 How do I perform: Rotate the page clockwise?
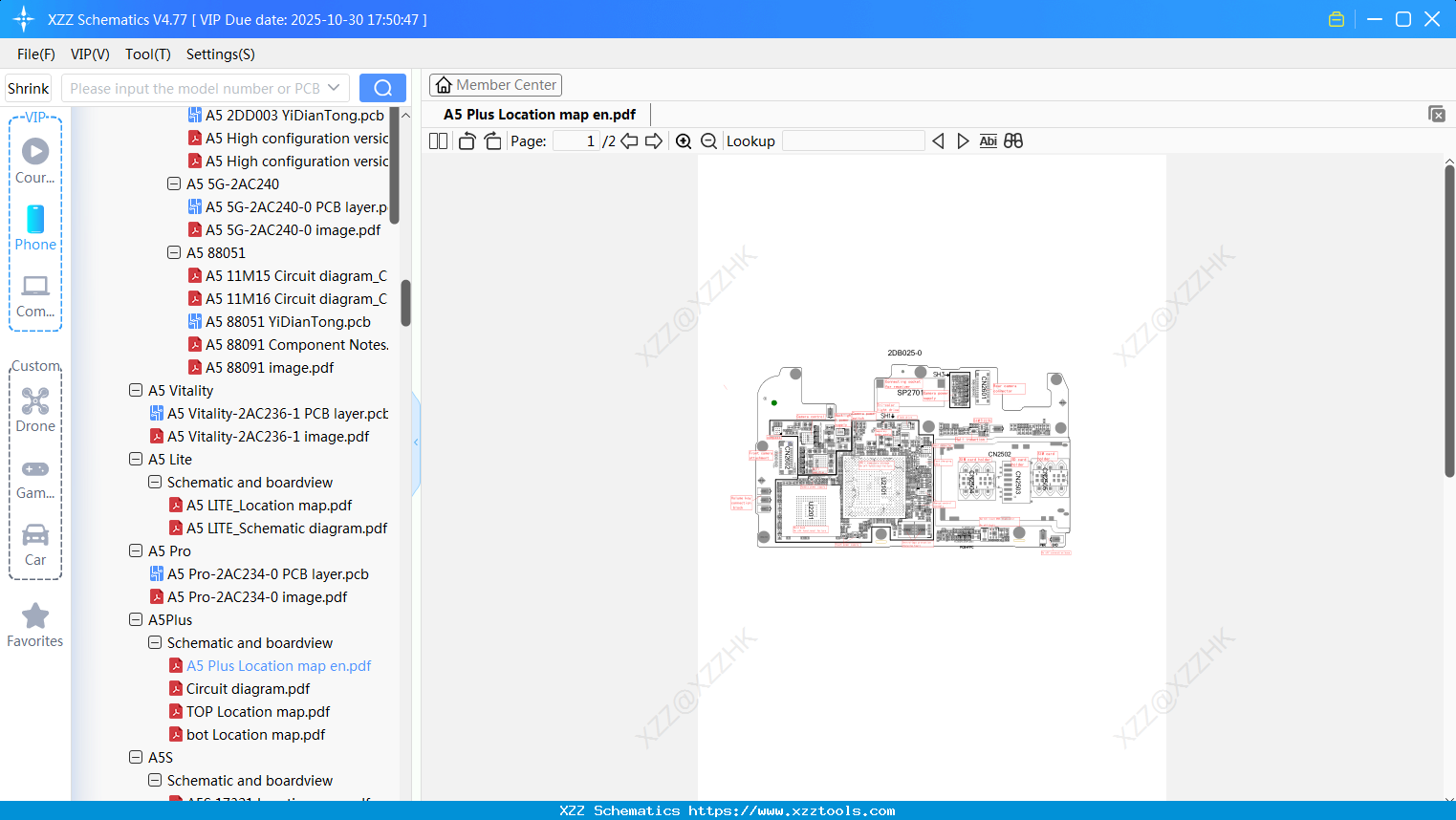click(492, 141)
